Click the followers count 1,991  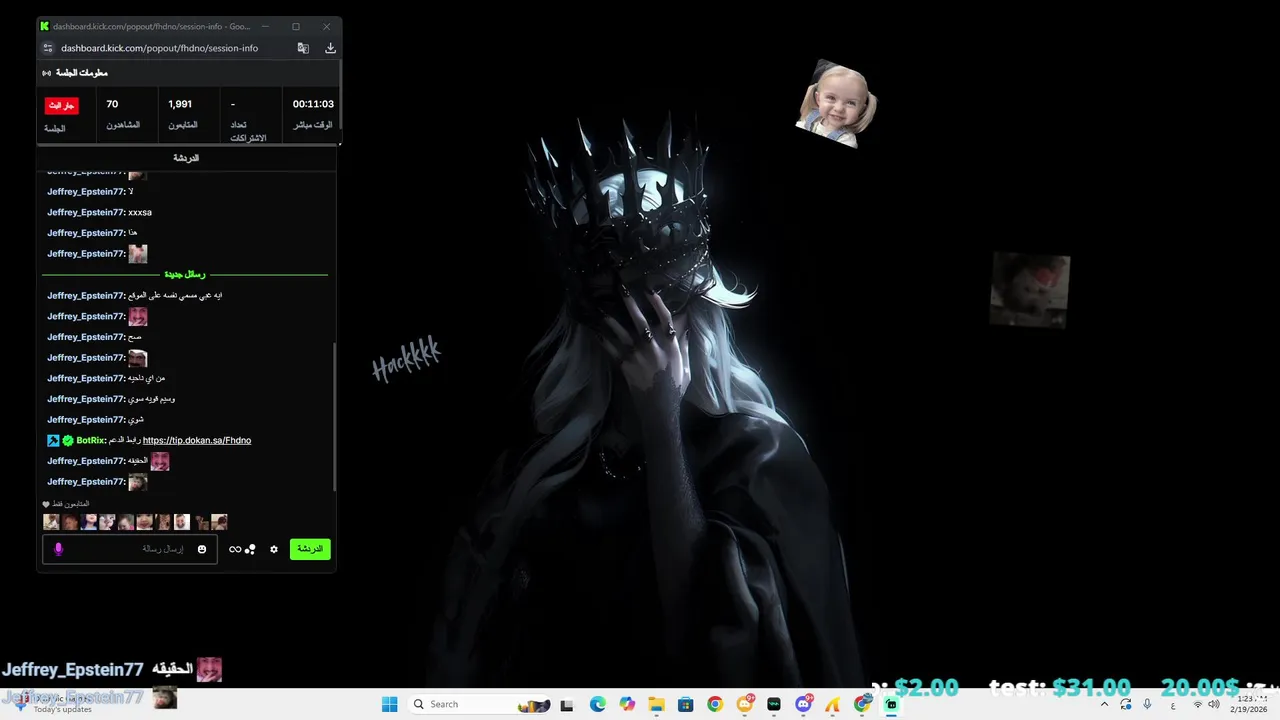pos(180,104)
